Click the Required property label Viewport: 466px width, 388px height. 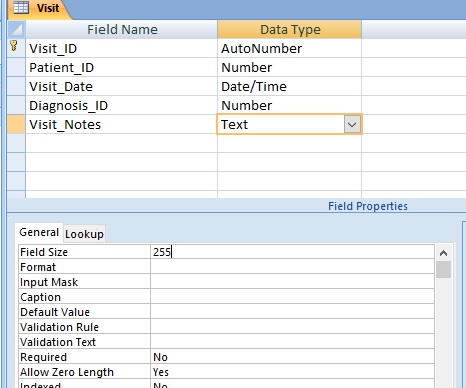(x=43, y=357)
